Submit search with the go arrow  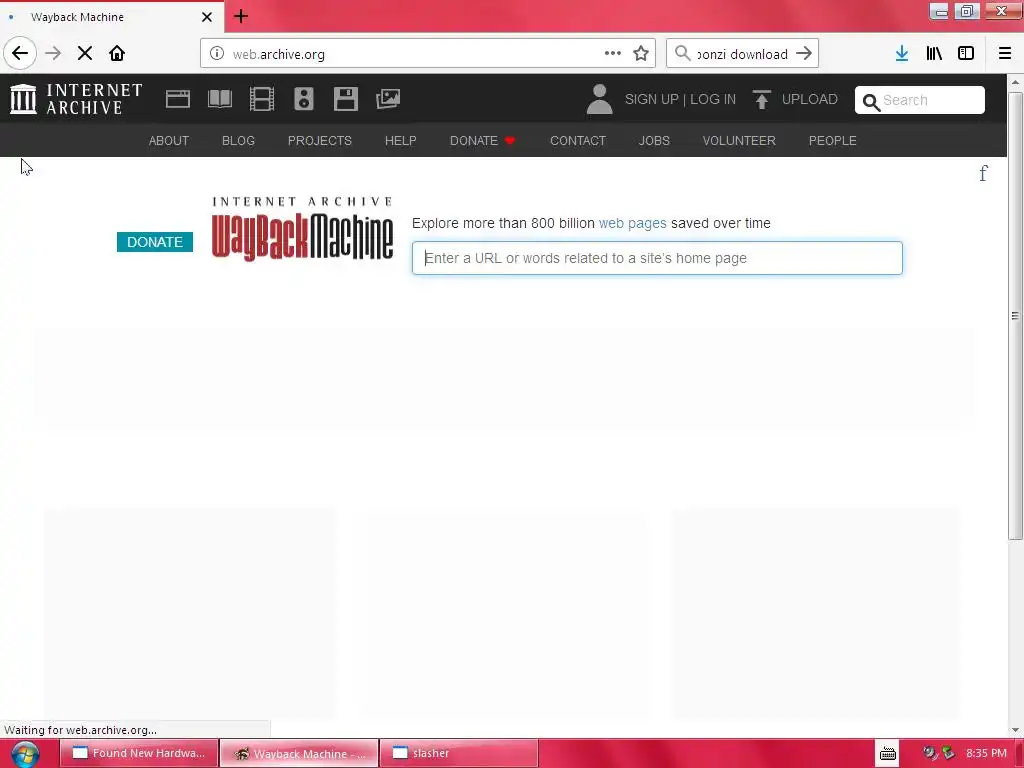click(804, 54)
